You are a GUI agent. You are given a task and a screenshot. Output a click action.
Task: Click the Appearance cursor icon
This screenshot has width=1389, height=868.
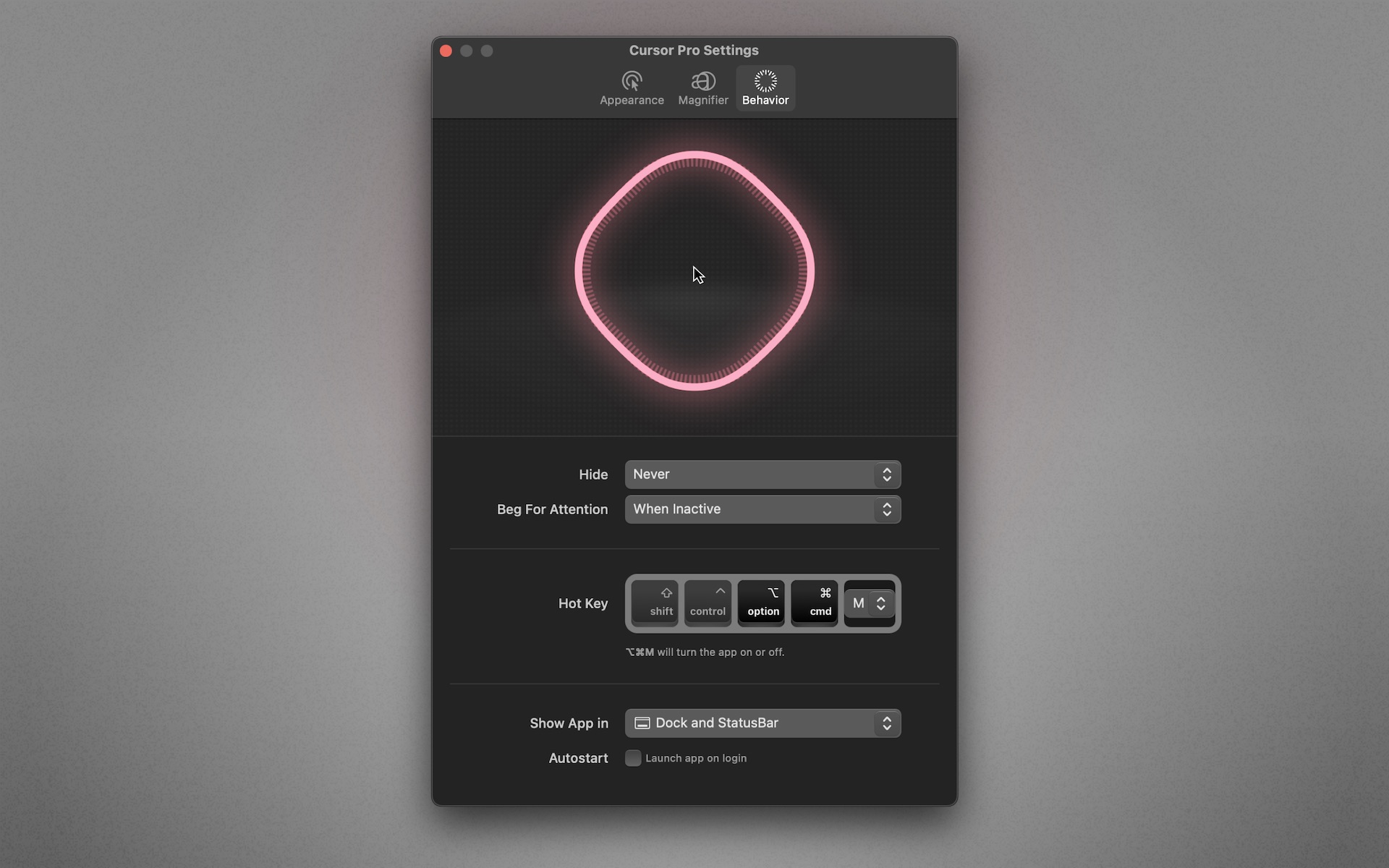coord(632,81)
